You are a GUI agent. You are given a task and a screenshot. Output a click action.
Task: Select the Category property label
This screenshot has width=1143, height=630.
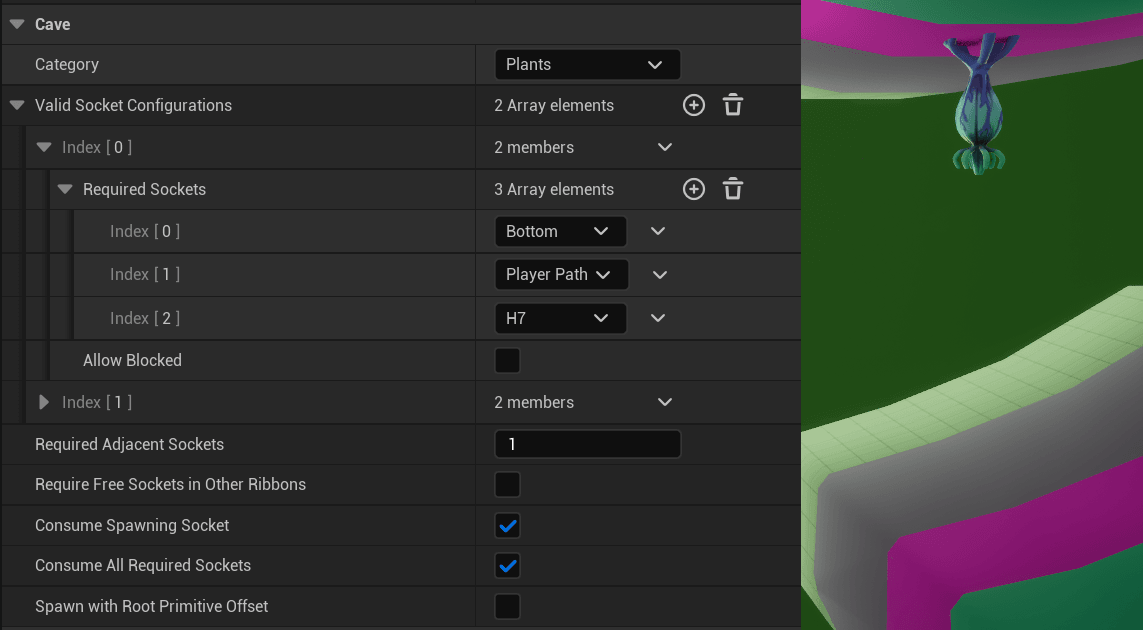pos(66,64)
